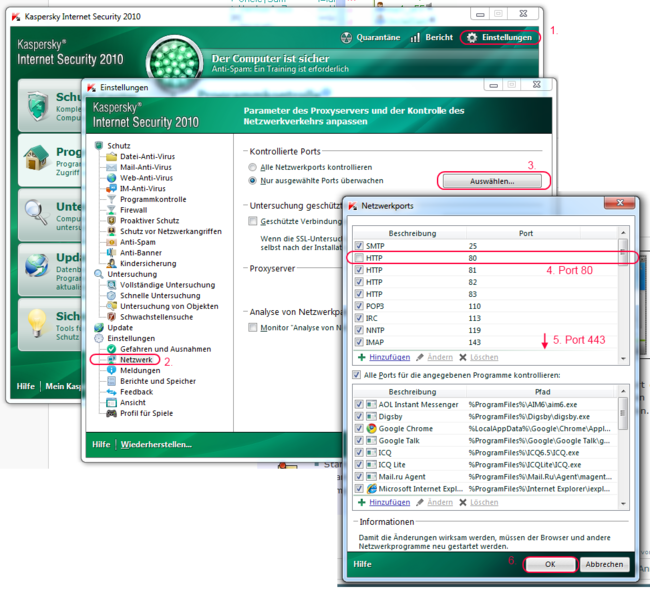Screen dimensions: 650x591
Task: Open the Quarantäne section
Action: (370, 37)
